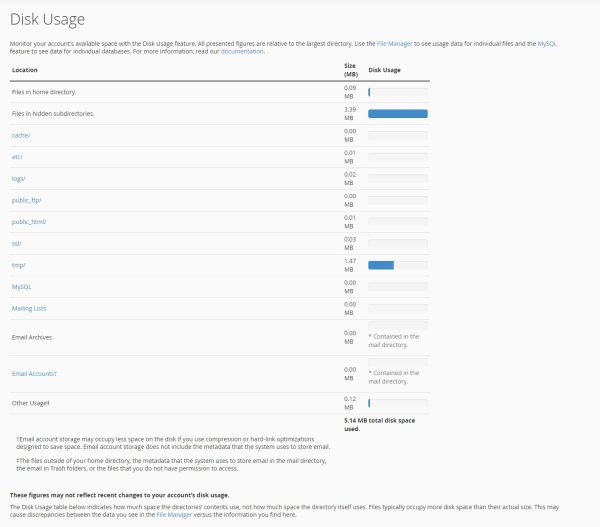This screenshot has width=600, height=527.
Task: Click 'Contained in the mail directory' note for Email Archives
Action: [393, 341]
